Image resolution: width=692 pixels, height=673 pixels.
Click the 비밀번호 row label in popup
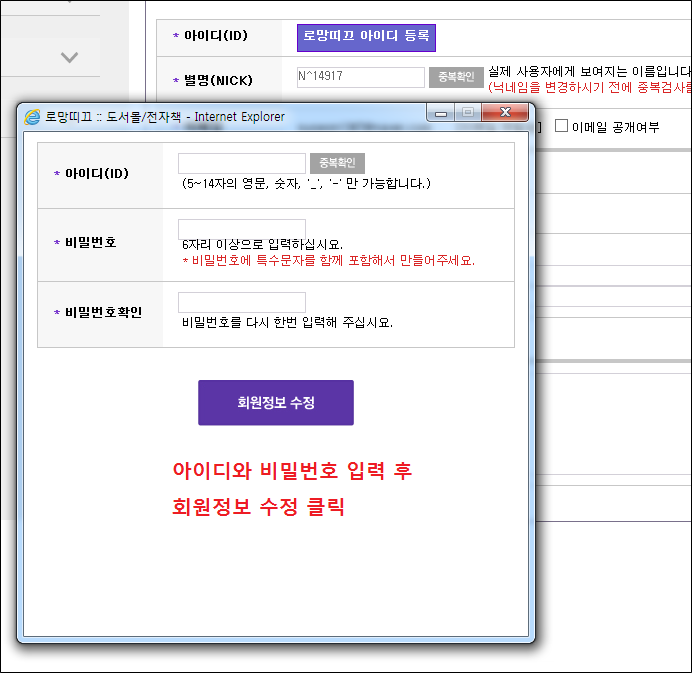click(x=91, y=243)
